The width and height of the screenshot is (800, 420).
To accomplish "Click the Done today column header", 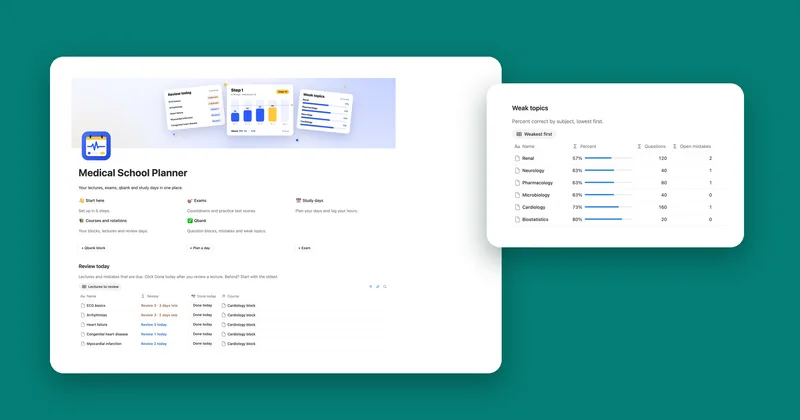I will coord(204,296).
